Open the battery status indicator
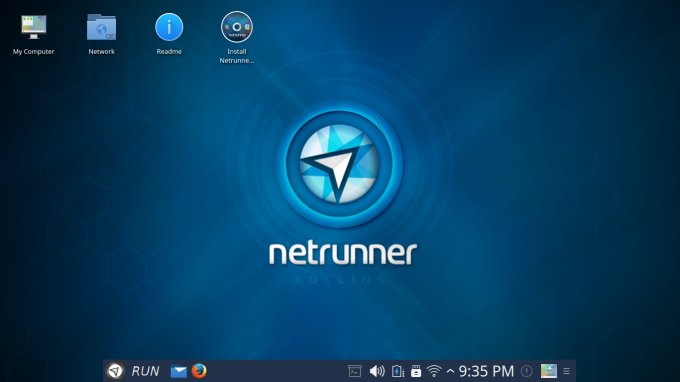Viewport: 680px width, 382px height. tap(398, 371)
